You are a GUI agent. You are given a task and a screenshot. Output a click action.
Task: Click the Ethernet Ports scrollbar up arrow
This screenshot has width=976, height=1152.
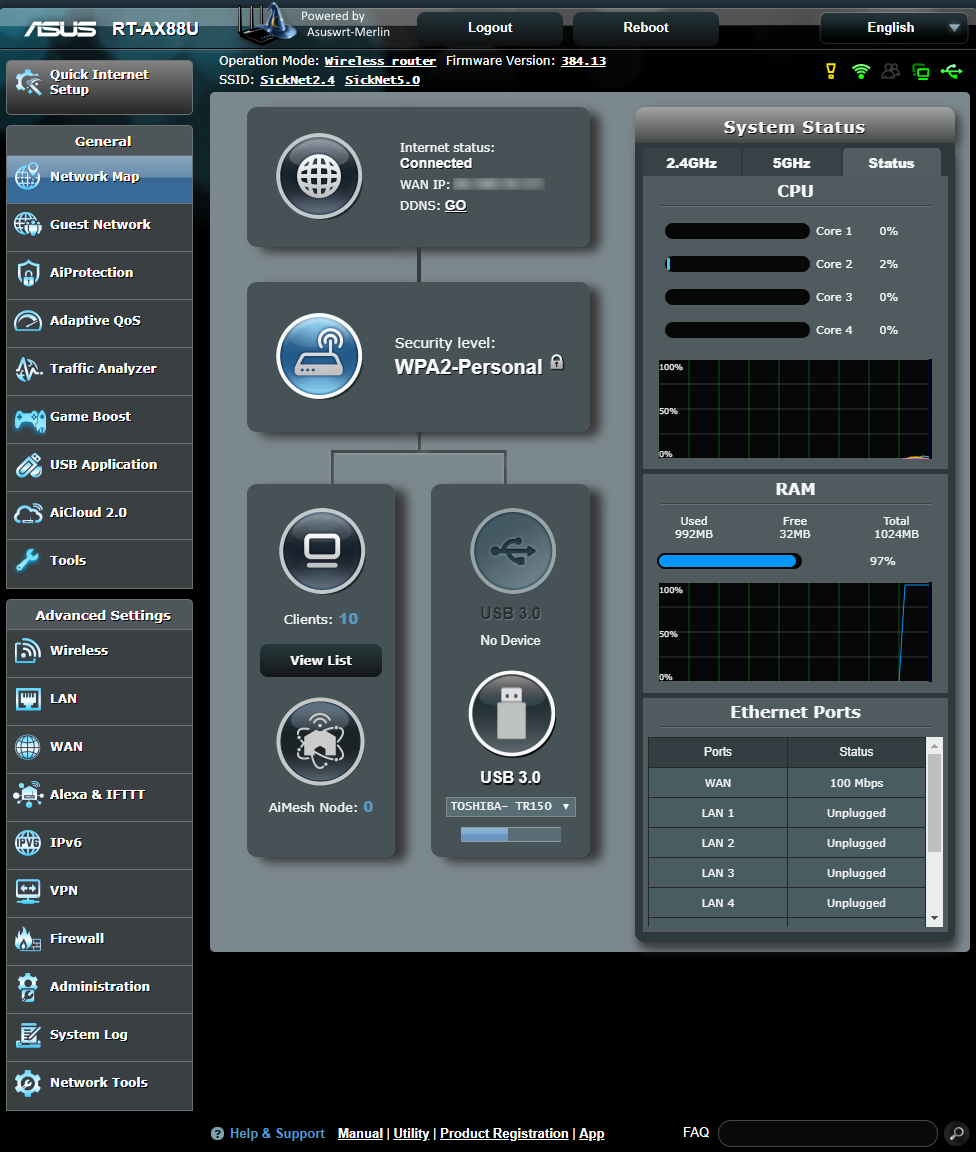[x=935, y=746]
